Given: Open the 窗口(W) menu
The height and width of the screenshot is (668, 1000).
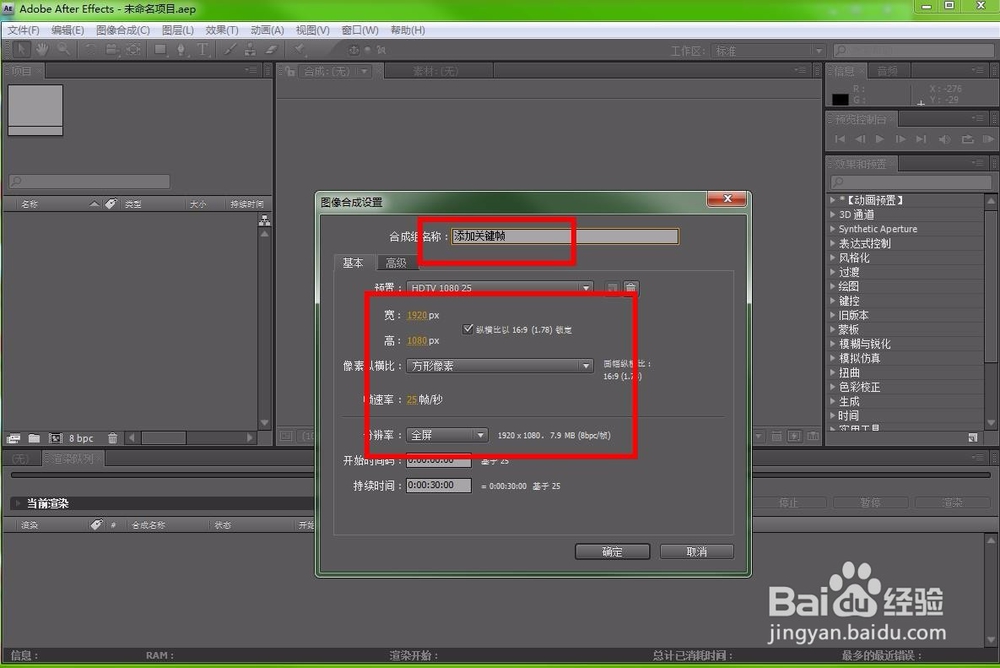Looking at the screenshot, I should 360,30.
